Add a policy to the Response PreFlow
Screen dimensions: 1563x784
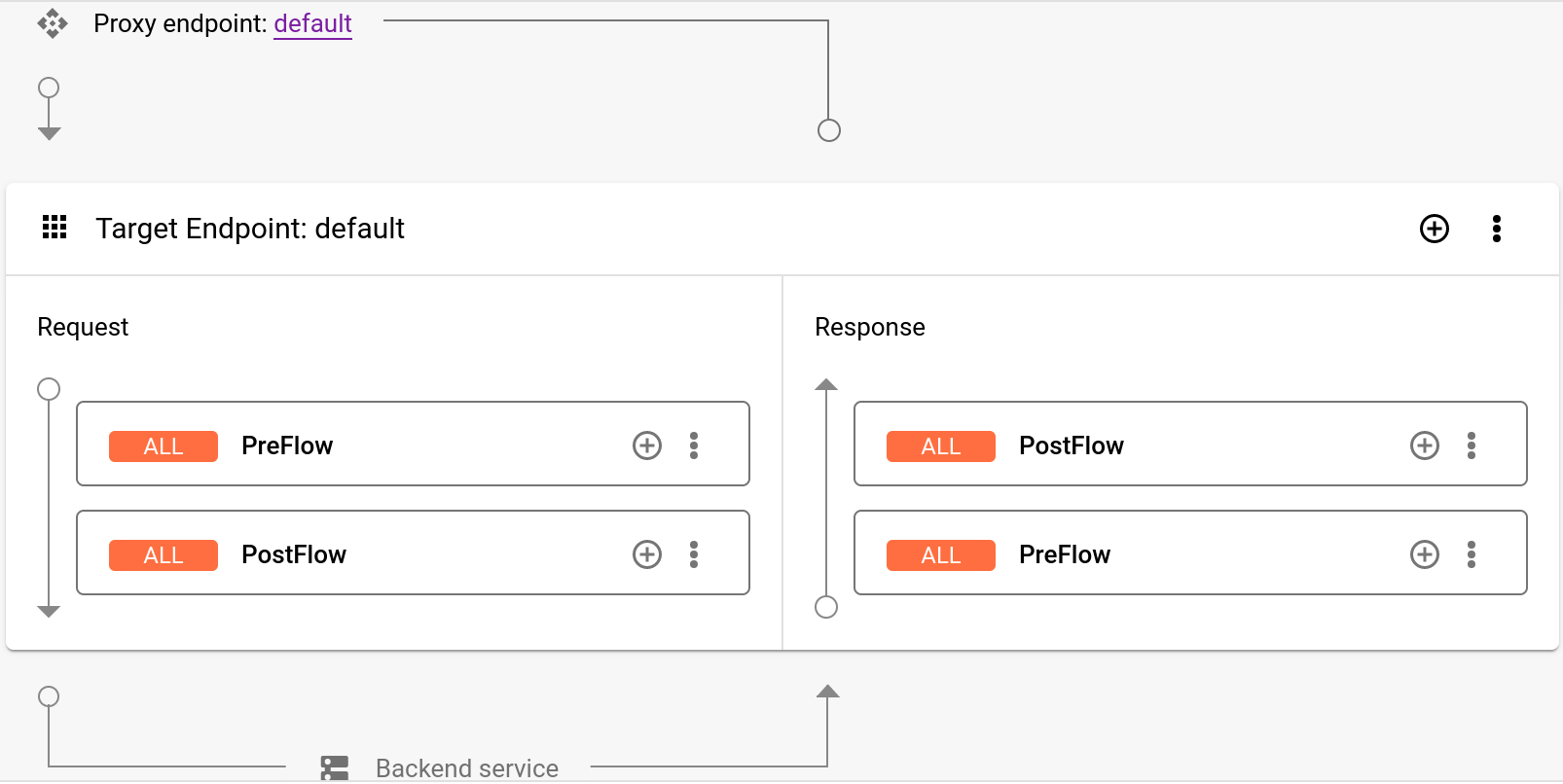(1424, 553)
